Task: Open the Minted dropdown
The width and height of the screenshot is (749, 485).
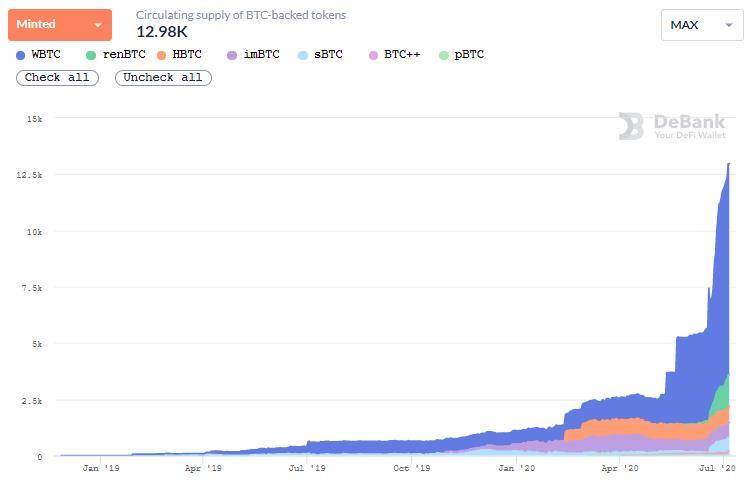Action: 60,25
